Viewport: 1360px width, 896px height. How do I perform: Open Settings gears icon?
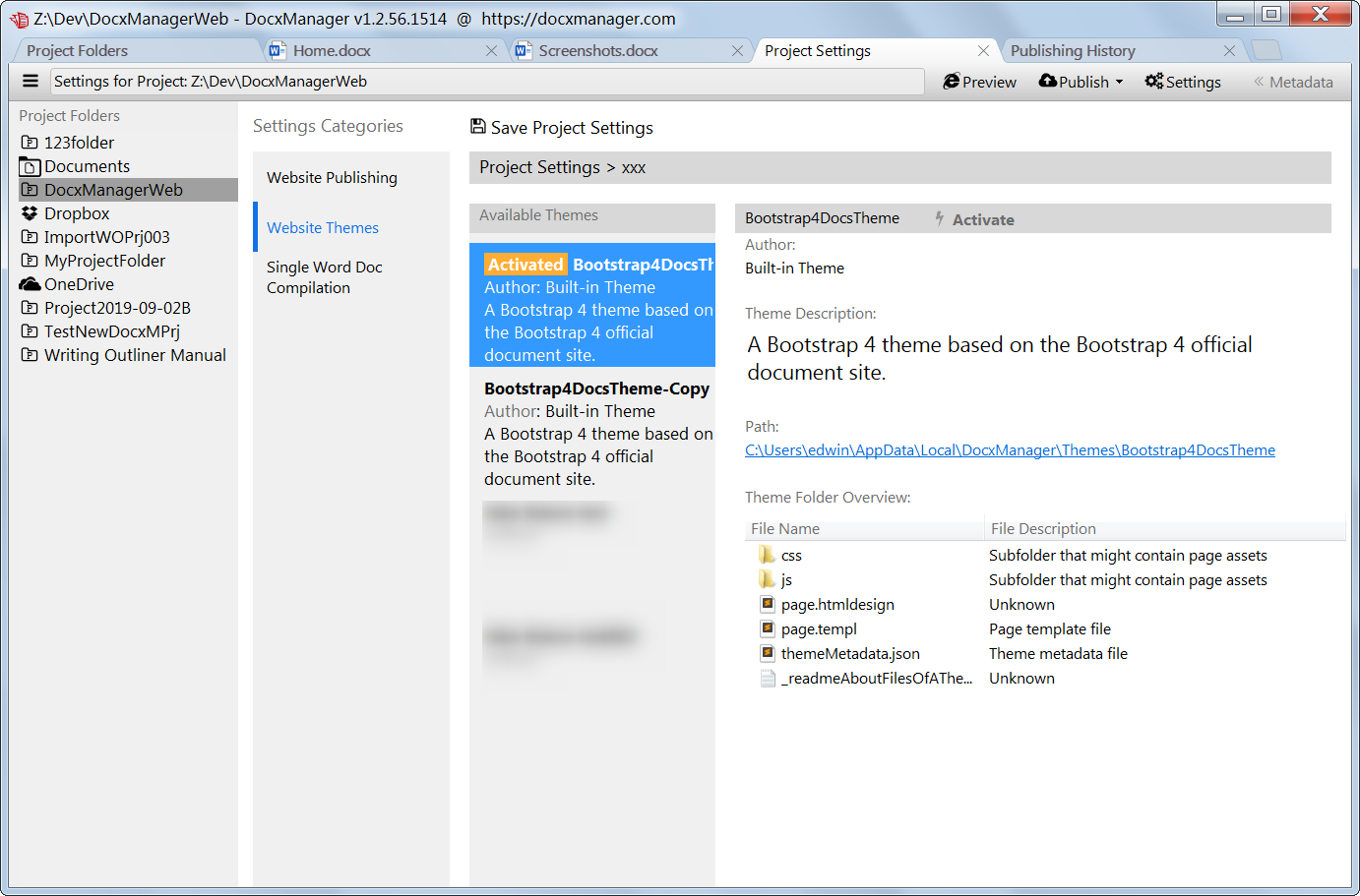pos(1154,81)
